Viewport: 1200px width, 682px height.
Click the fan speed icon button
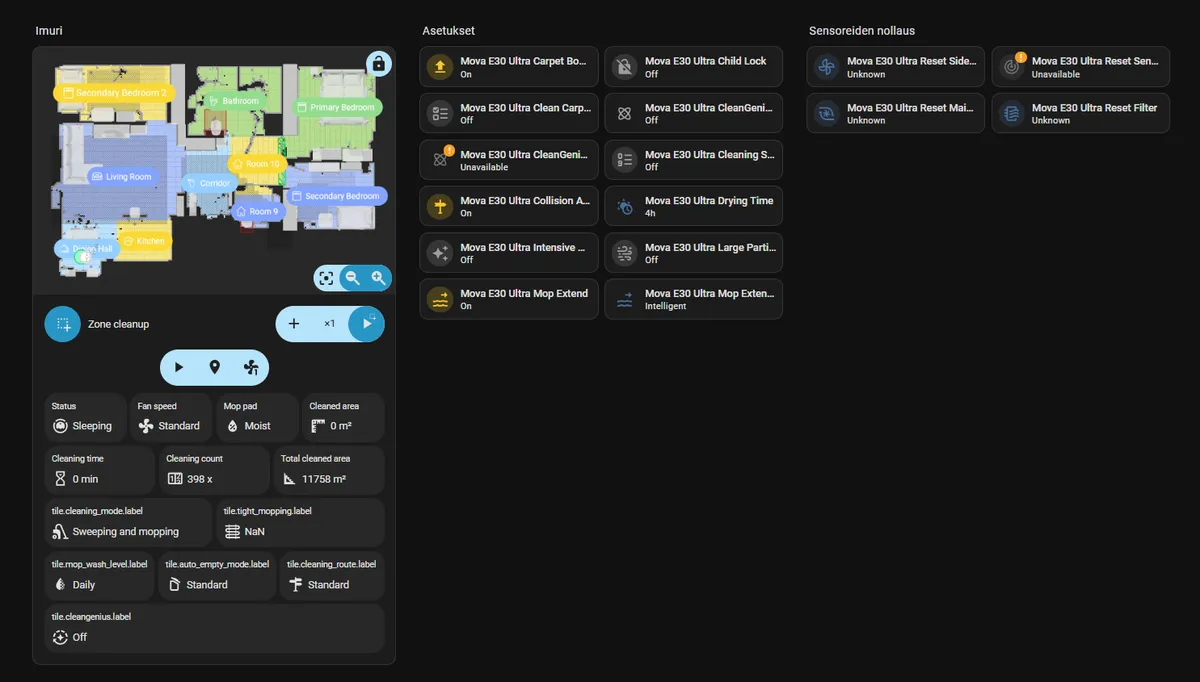point(251,367)
